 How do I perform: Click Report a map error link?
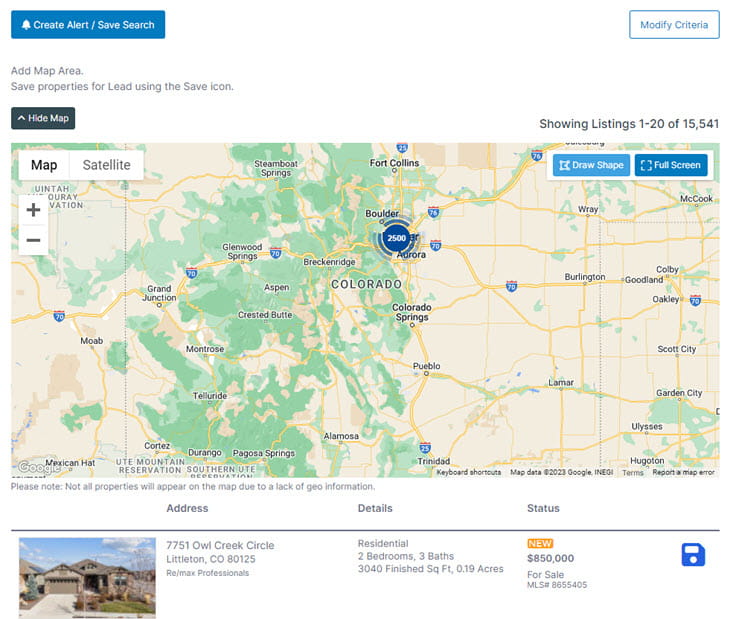[683, 472]
